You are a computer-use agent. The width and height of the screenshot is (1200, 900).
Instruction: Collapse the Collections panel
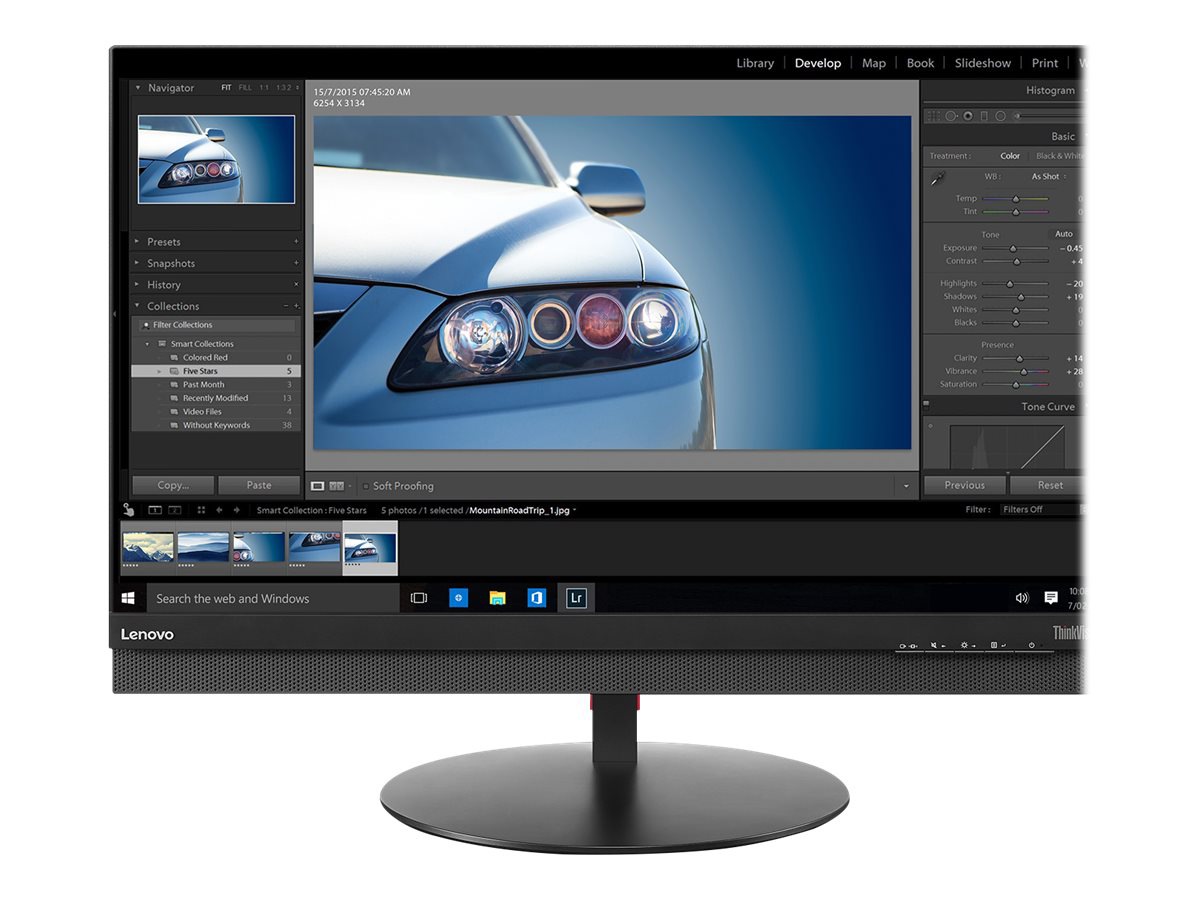coord(137,306)
